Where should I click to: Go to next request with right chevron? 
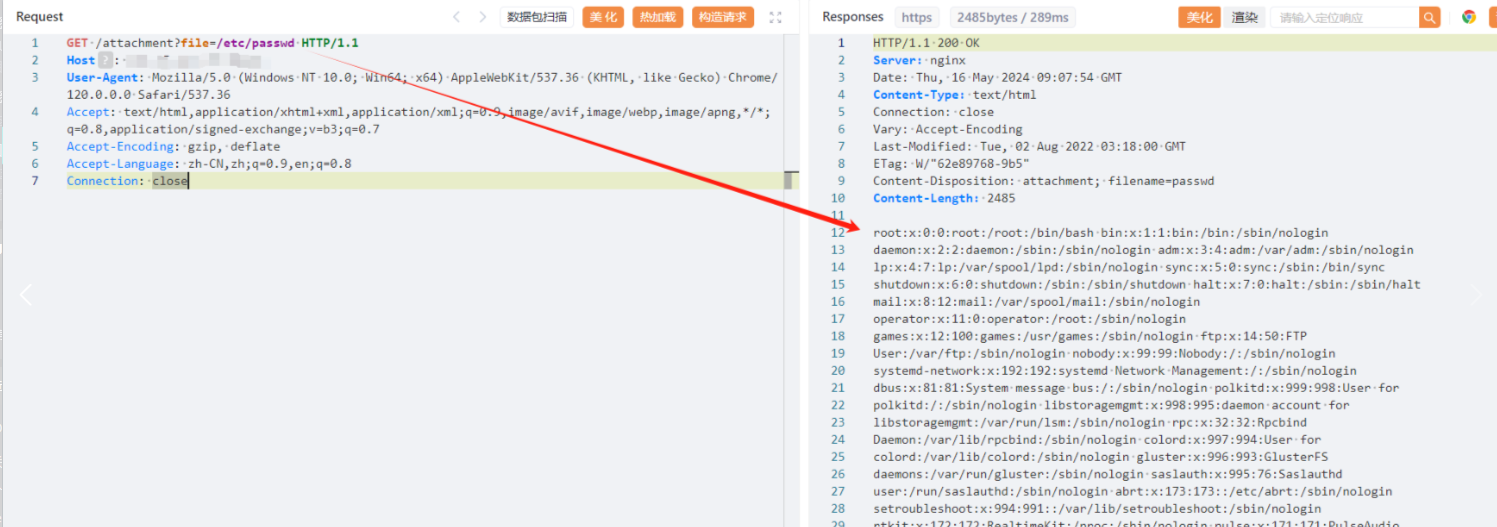(483, 17)
